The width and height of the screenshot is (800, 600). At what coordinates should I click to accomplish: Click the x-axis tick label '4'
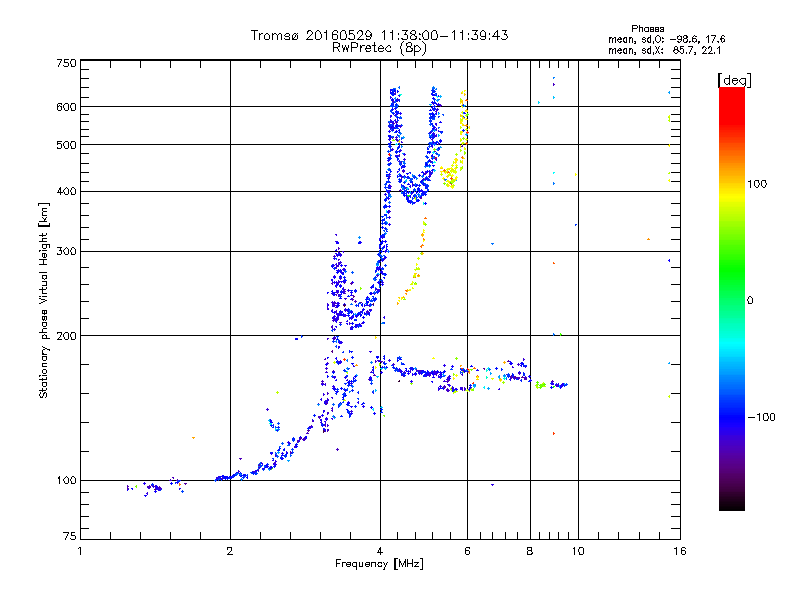coord(380,551)
